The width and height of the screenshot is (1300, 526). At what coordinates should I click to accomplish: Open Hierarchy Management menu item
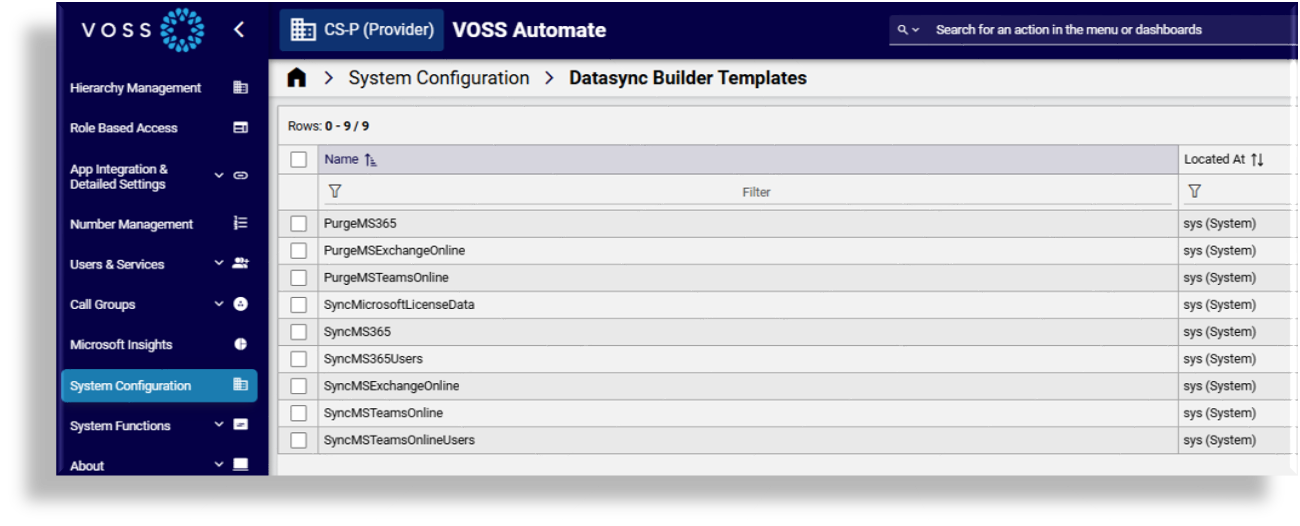(159, 88)
